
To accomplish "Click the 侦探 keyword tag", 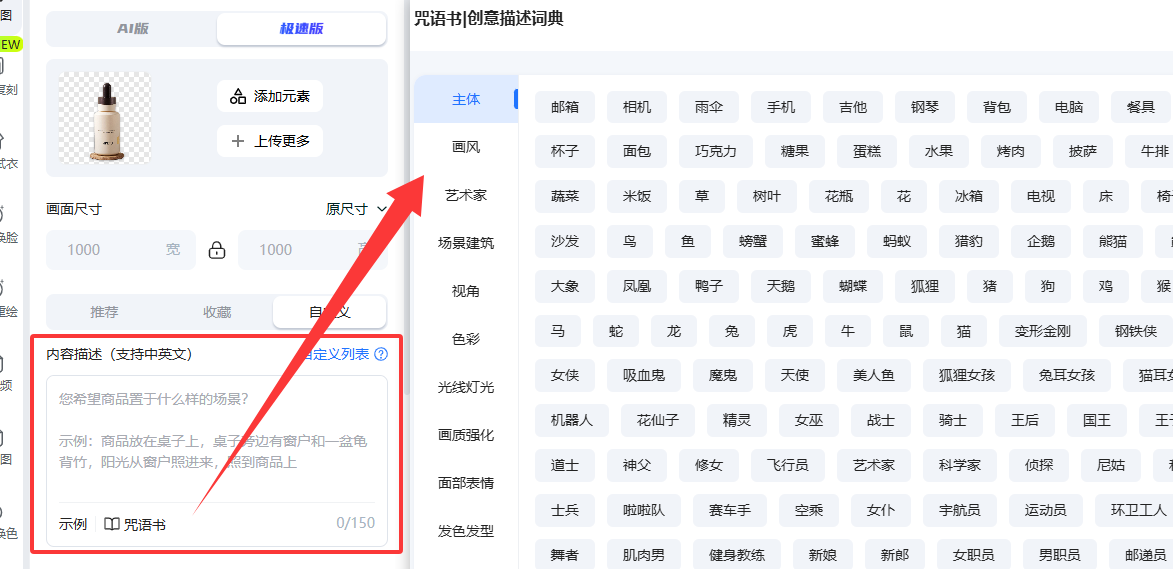I will point(1039,465).
